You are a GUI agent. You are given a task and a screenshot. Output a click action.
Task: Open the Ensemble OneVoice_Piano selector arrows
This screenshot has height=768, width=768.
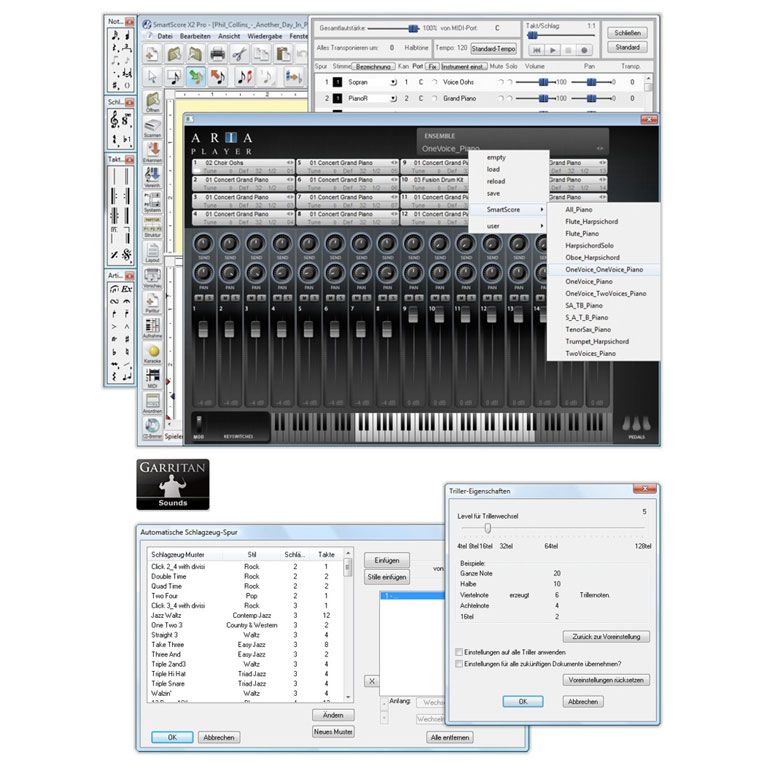600,148
